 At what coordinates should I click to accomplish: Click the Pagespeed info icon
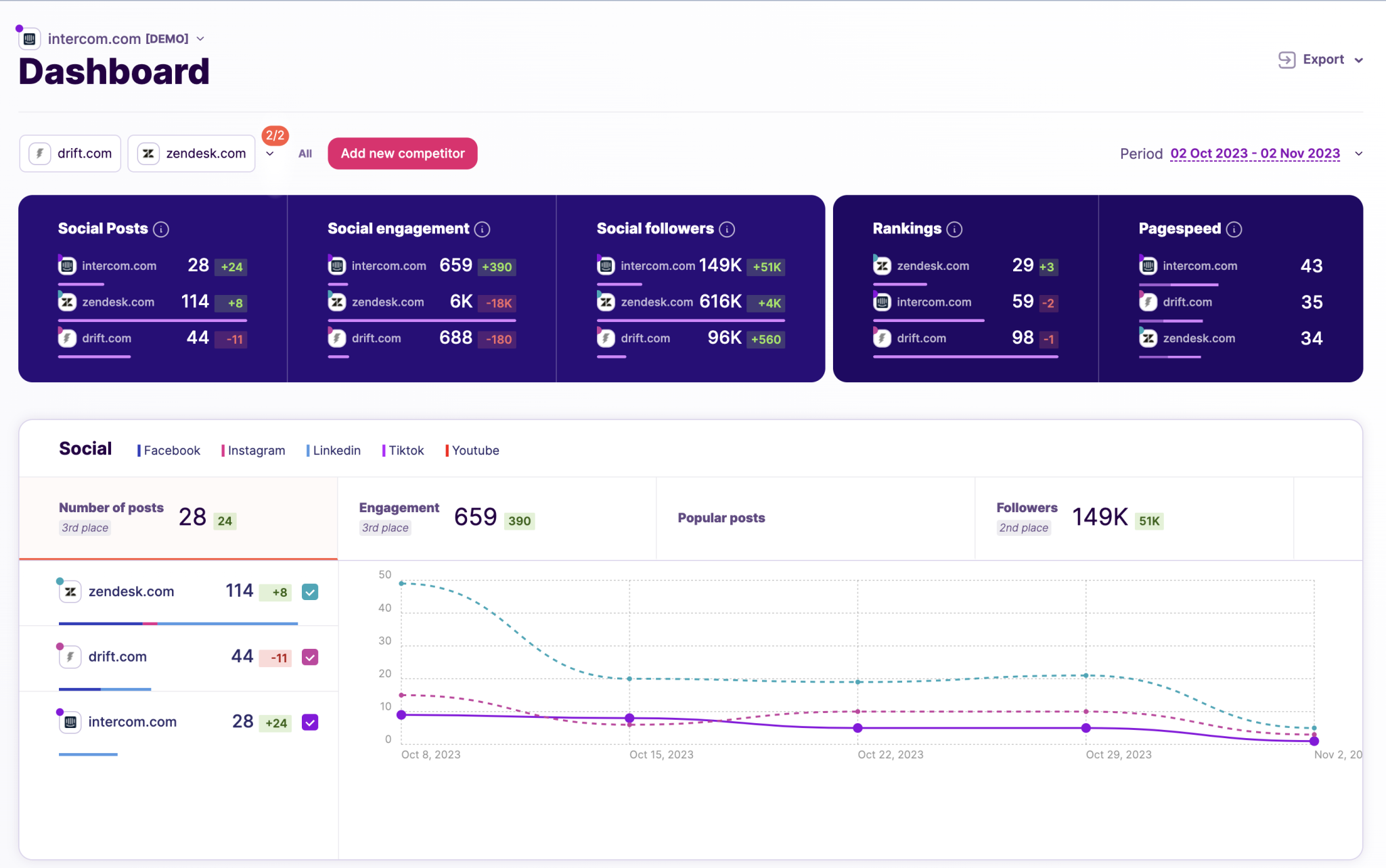(x=1234, y=229)
